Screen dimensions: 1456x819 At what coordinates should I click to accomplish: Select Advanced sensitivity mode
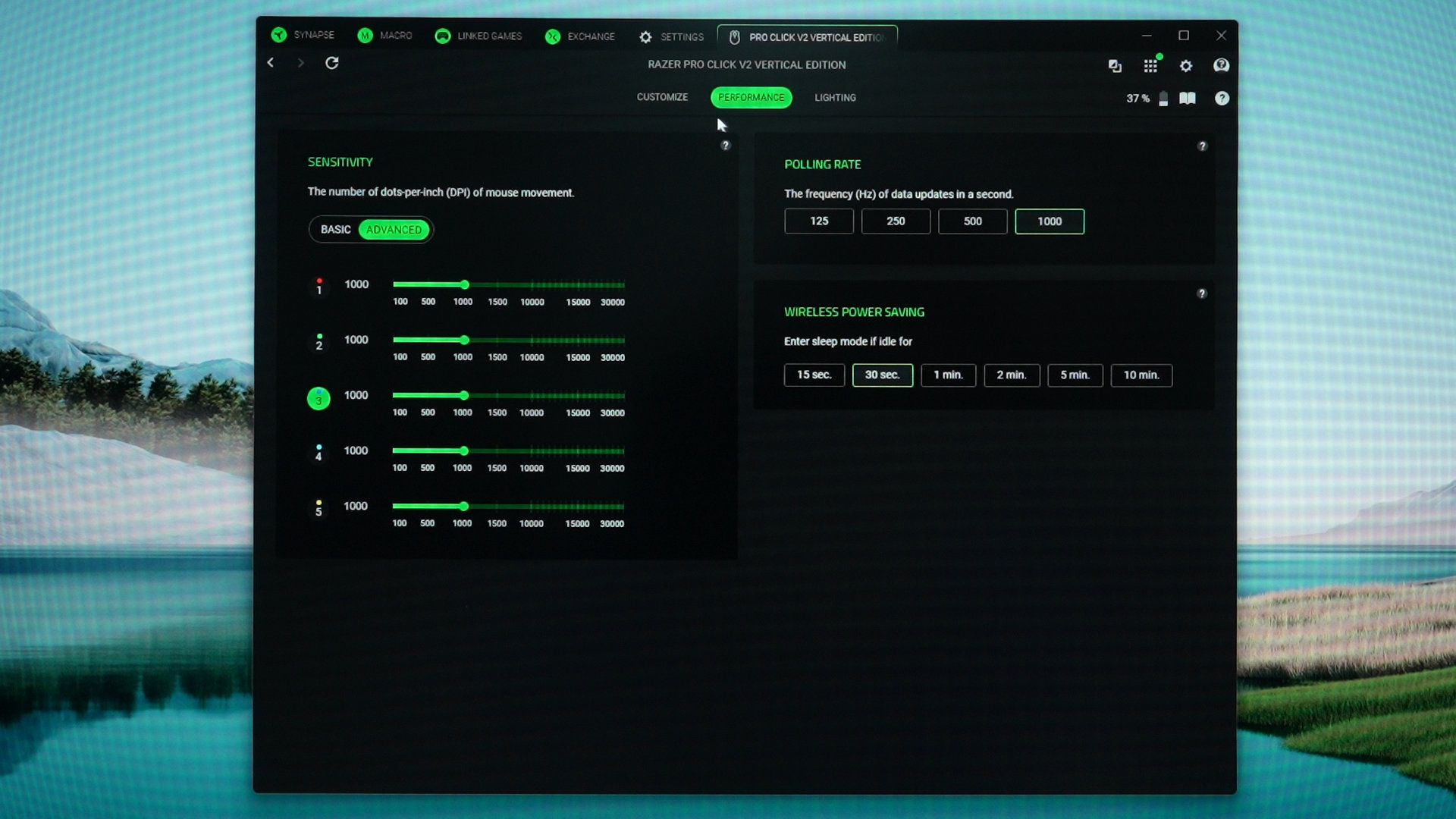(394, 230)
